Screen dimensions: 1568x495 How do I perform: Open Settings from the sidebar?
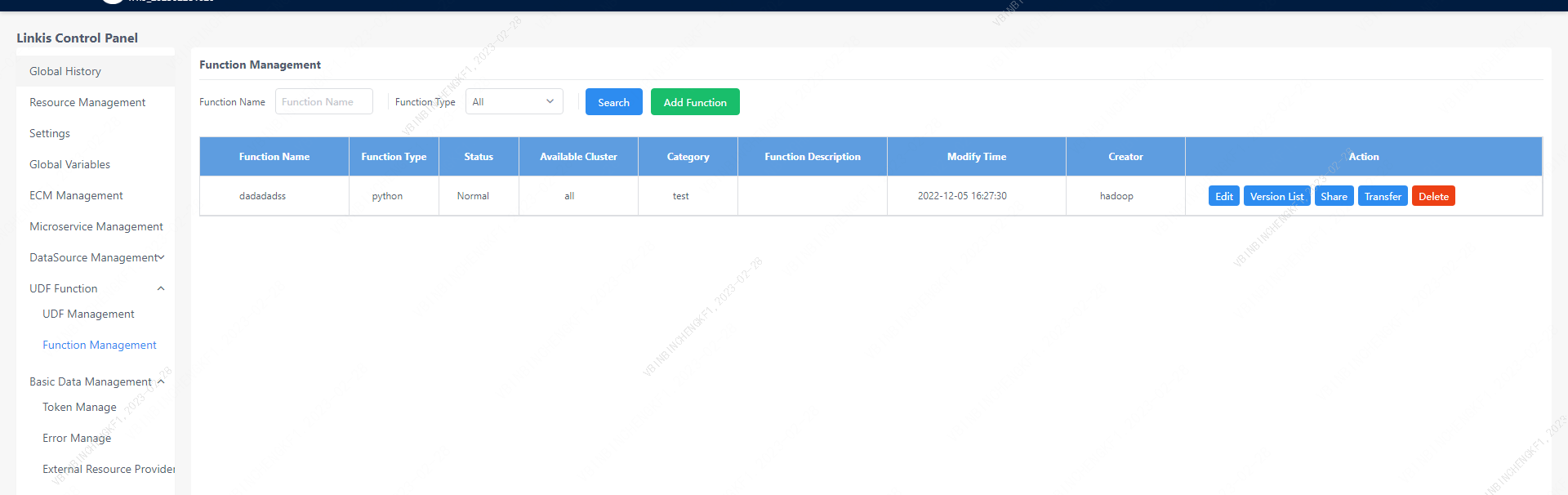point(50,133)
